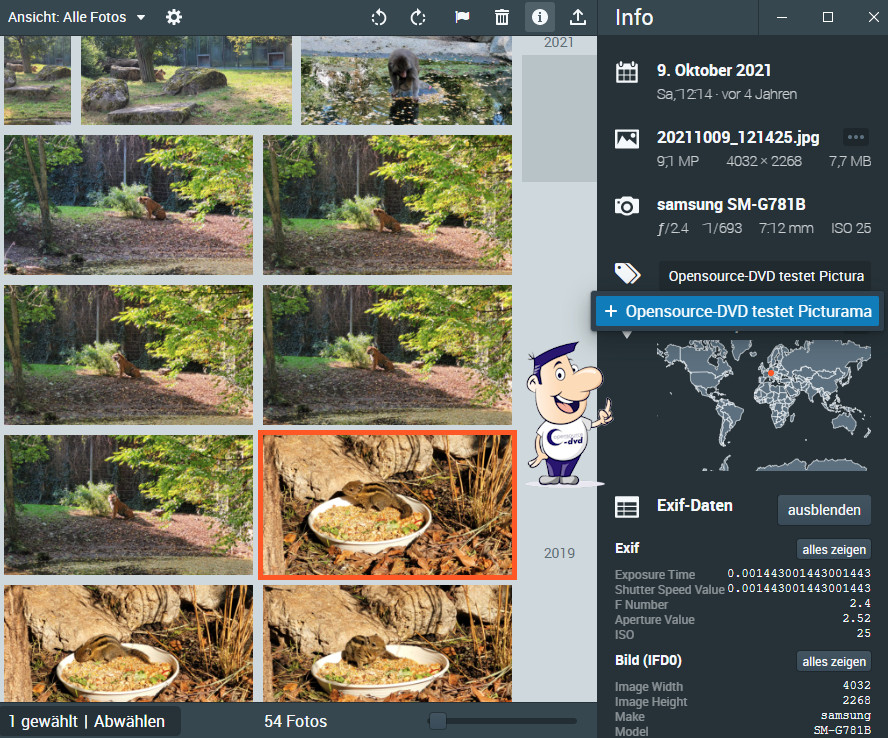
Task: Rotate photo counterclockwise
Action: click(x=379, y=17)
